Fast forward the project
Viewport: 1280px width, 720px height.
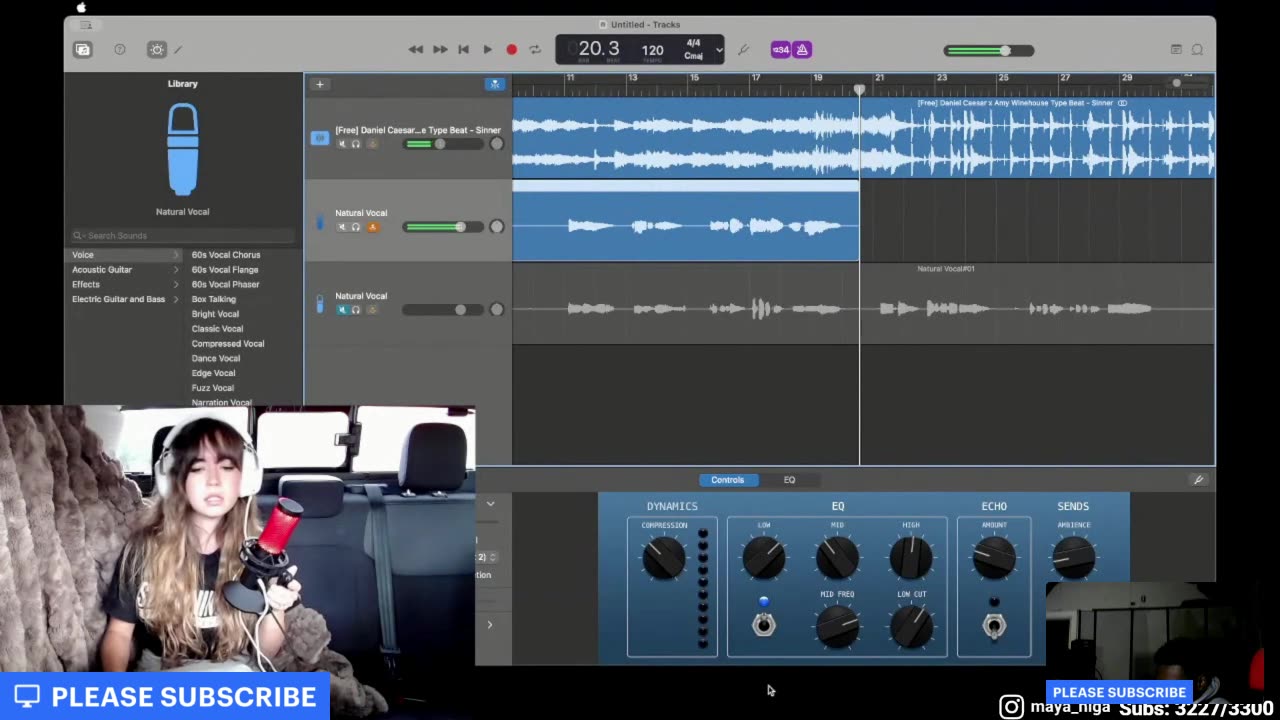(440, 49)
